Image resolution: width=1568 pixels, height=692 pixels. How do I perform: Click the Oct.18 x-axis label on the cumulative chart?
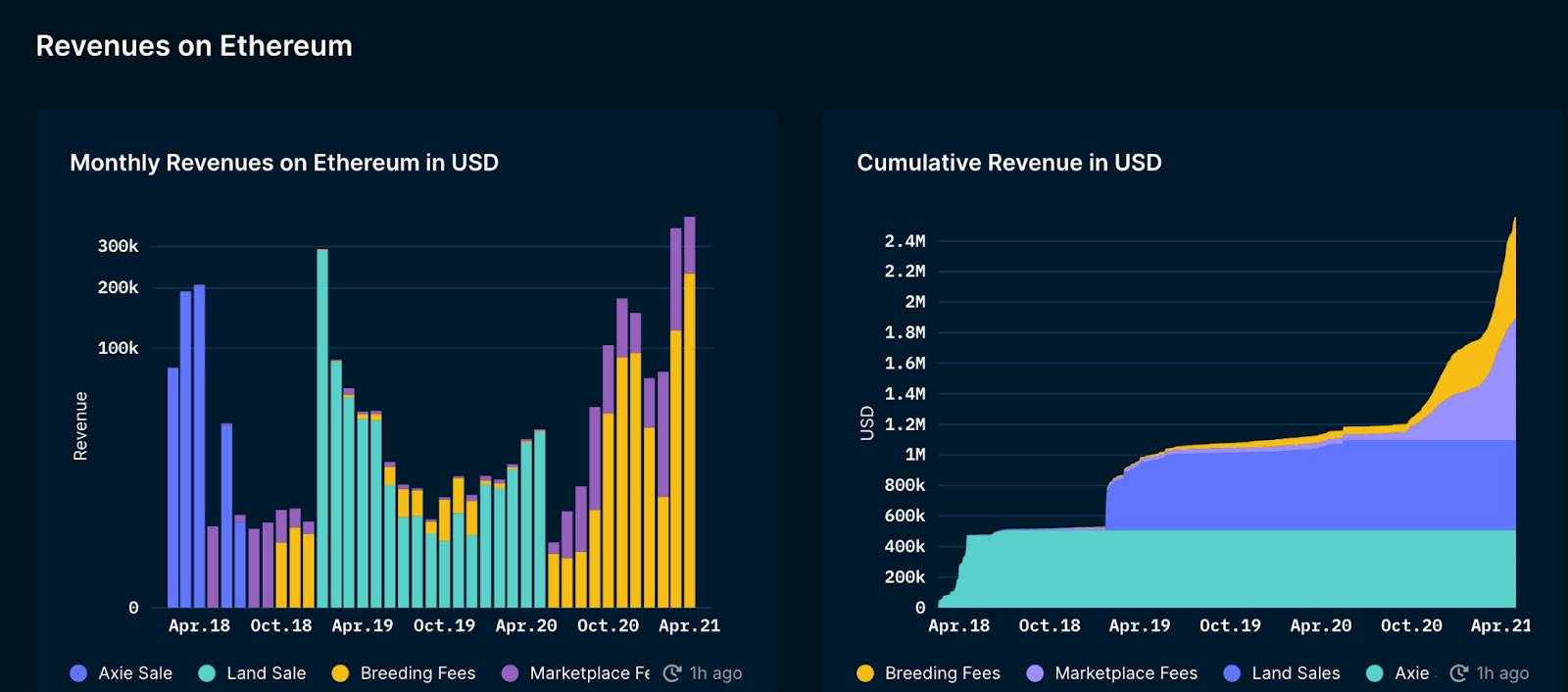1050,625
